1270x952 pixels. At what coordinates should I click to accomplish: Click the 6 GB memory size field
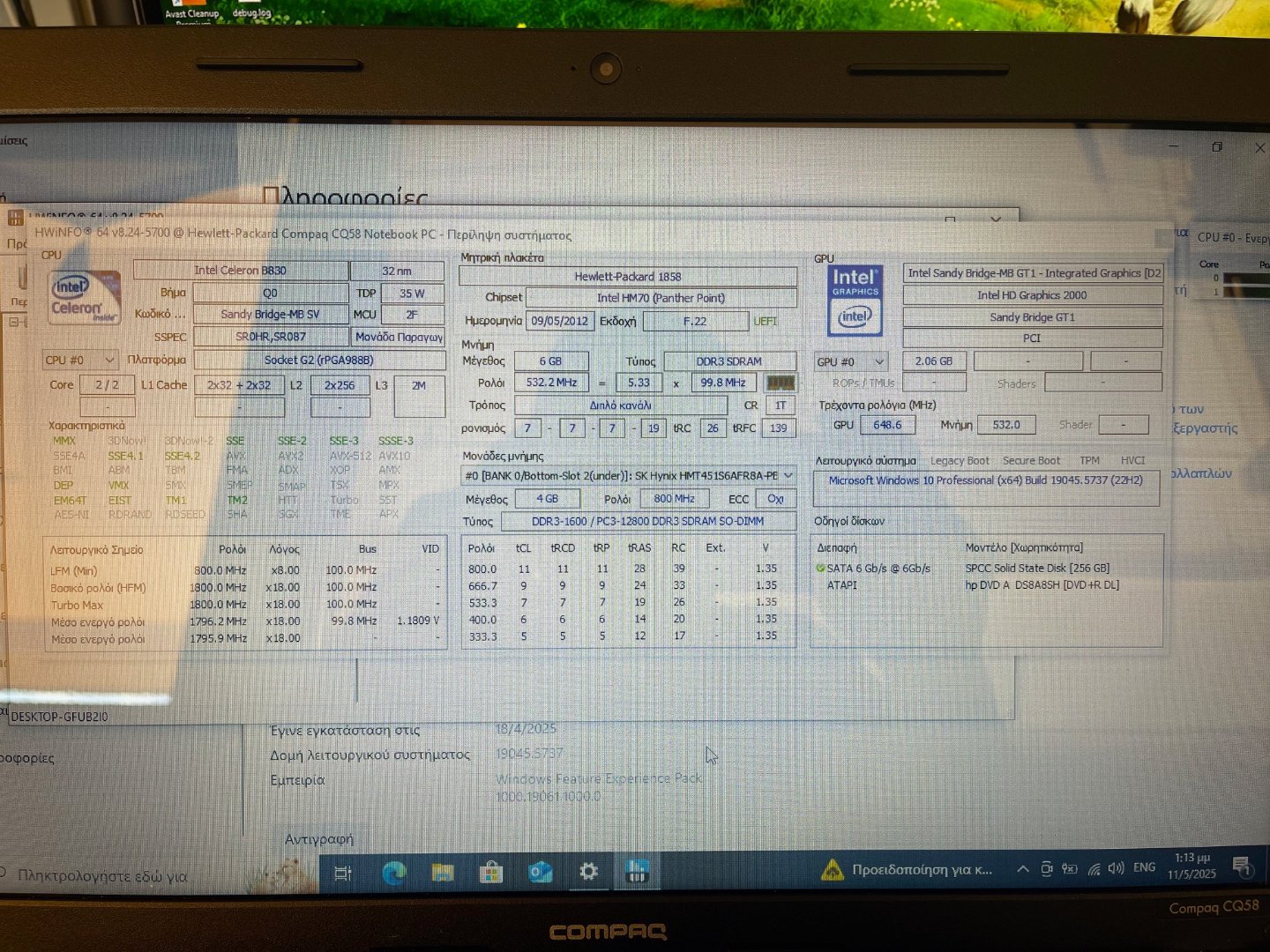550,361
